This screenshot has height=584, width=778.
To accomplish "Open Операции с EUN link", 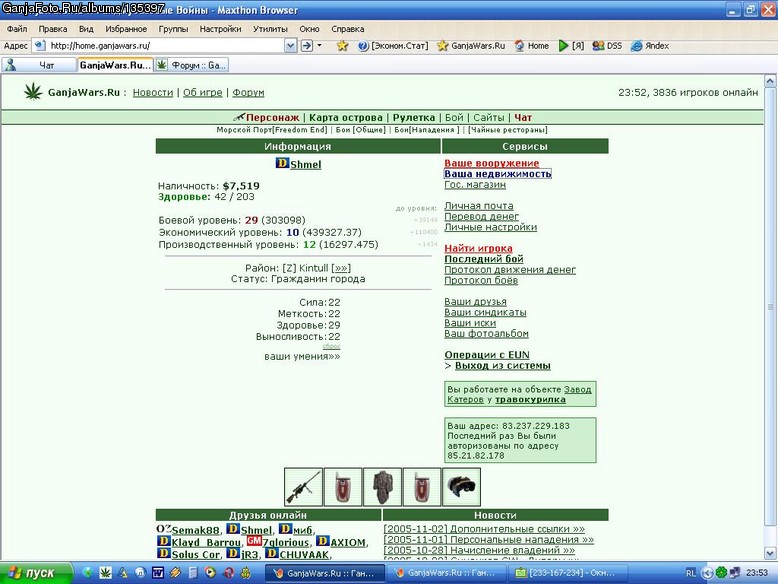I will click(x=487, y=355).
